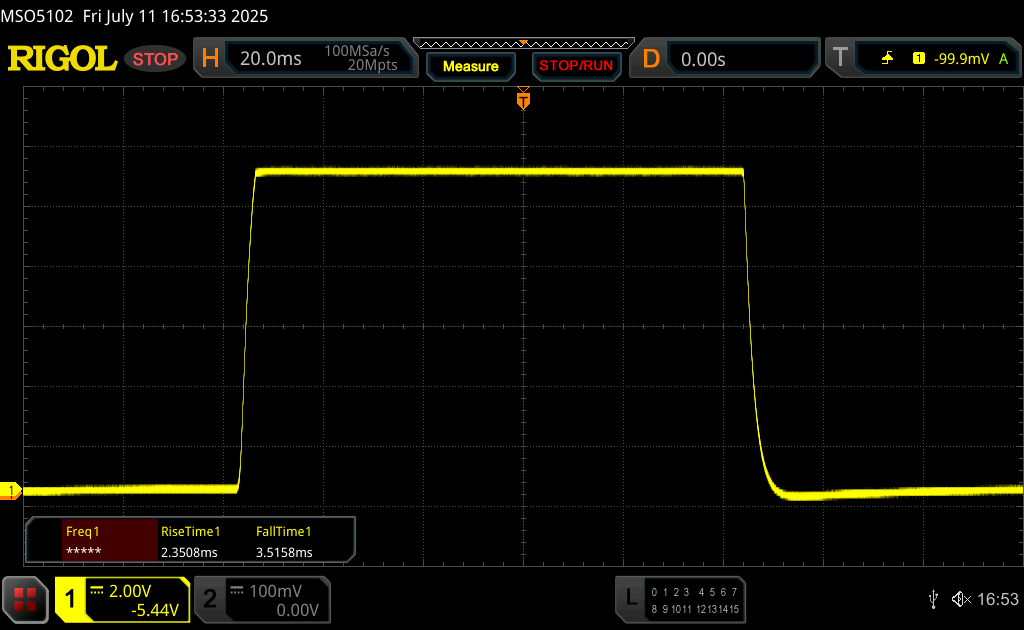This screenshot has height=630, width=1024.
Task: Click the 2.3508ms rise time value
Action: click(189, 552)
